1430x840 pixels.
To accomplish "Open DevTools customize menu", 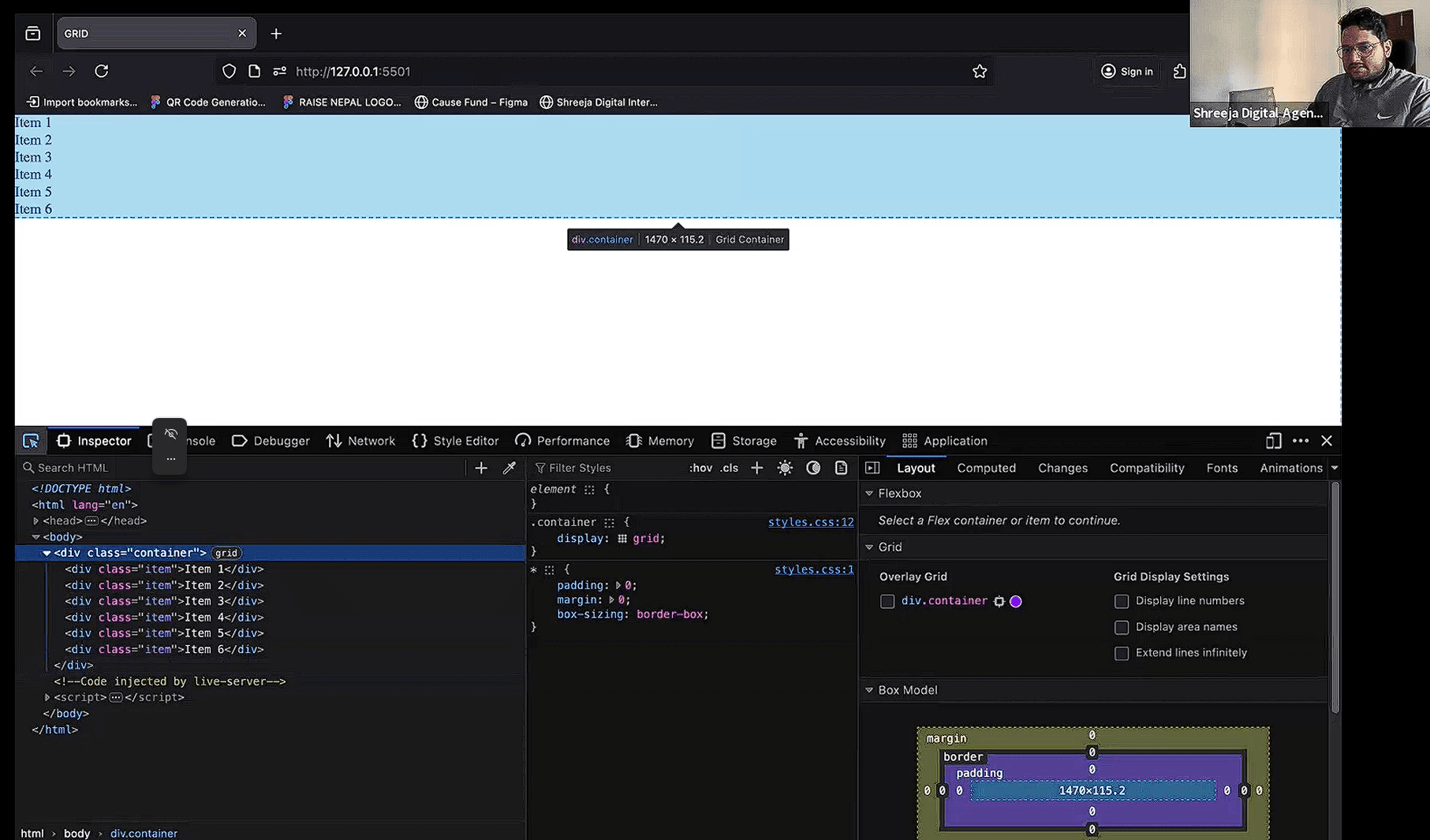I will tap(1301, 441).
